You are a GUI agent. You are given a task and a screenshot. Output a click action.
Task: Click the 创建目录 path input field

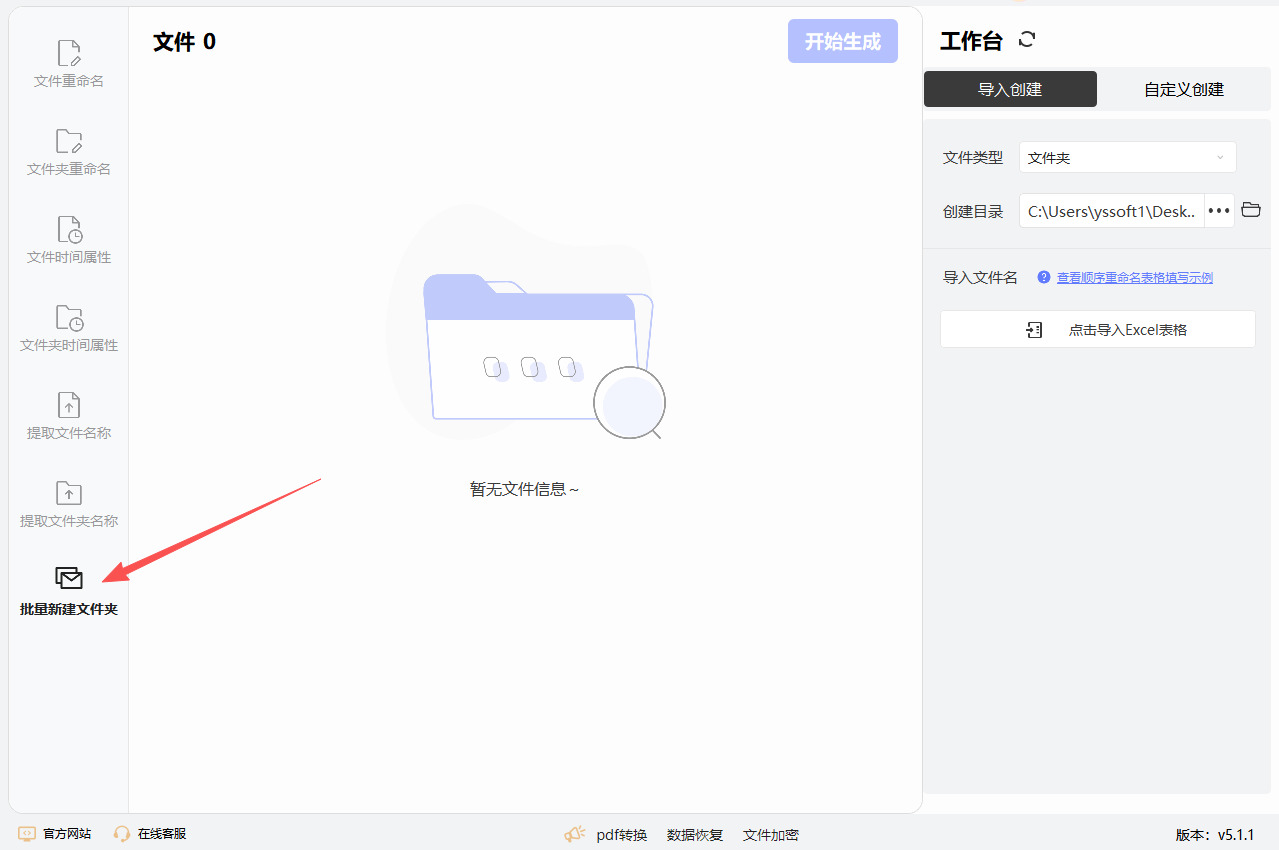1112,211
